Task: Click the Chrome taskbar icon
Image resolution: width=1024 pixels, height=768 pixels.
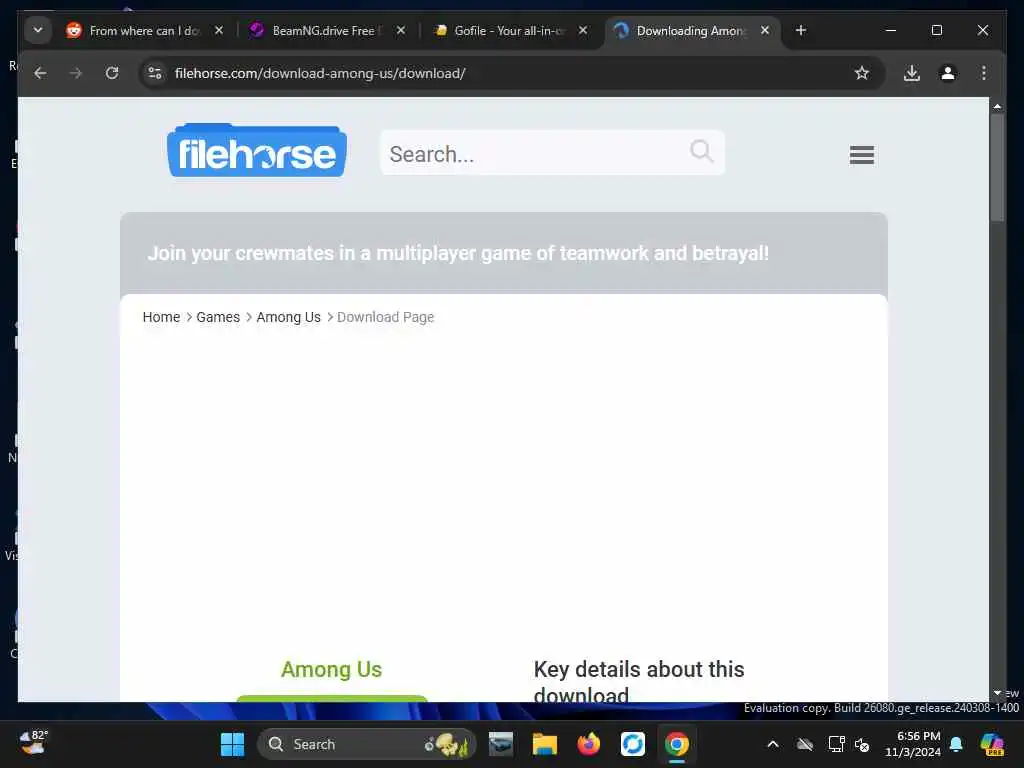Action: [677, 744]
